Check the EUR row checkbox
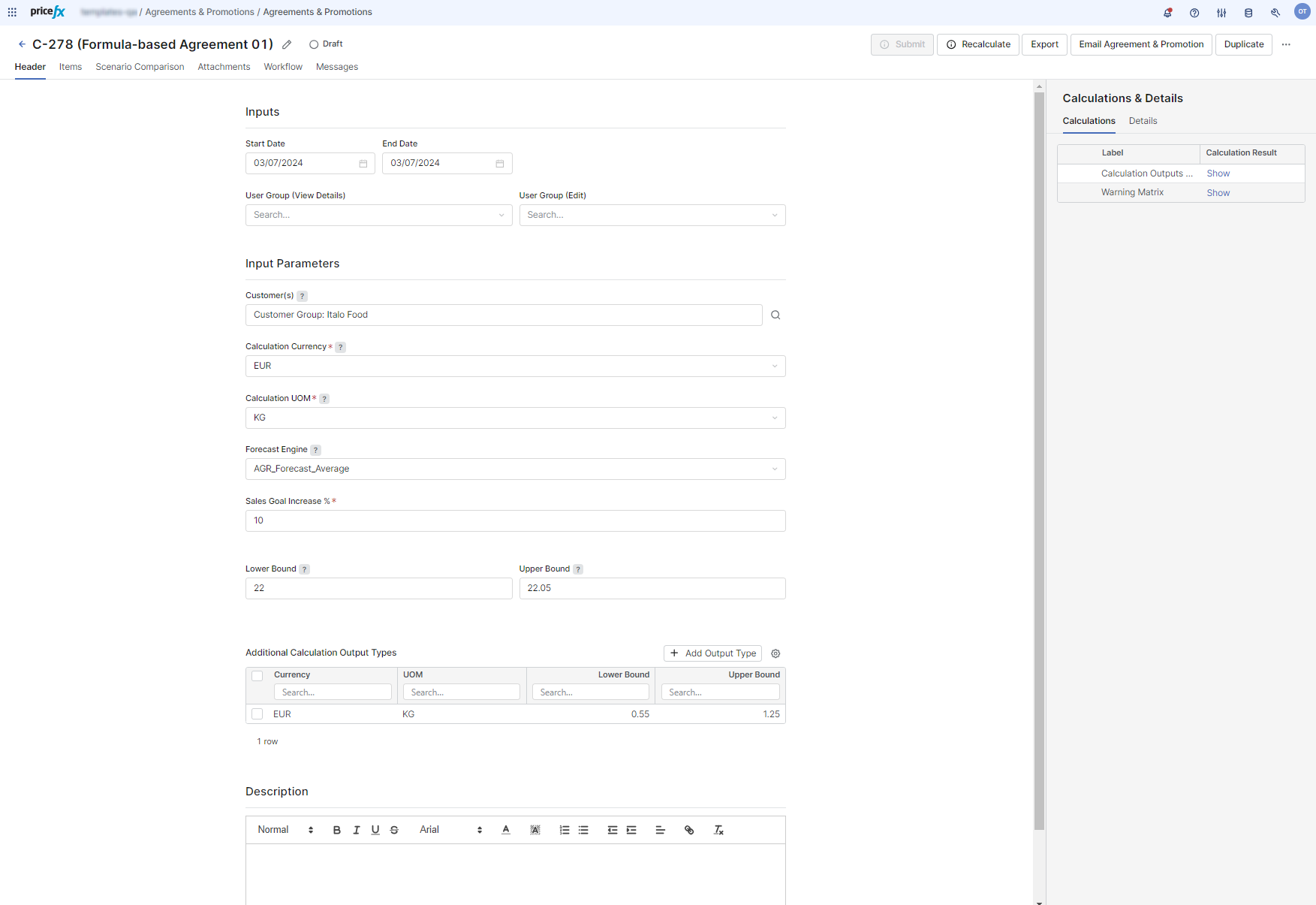 pyautogui.click(x=257, y=714)
